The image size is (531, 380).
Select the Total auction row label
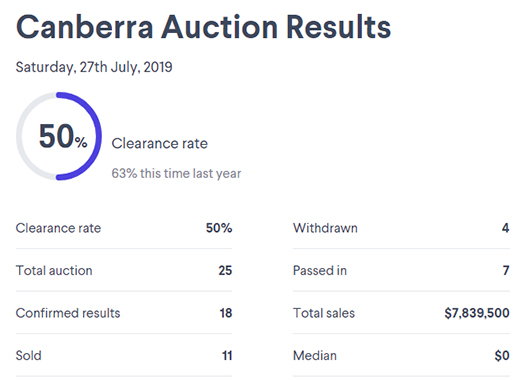pyautogui.click(x=54, y=270)
